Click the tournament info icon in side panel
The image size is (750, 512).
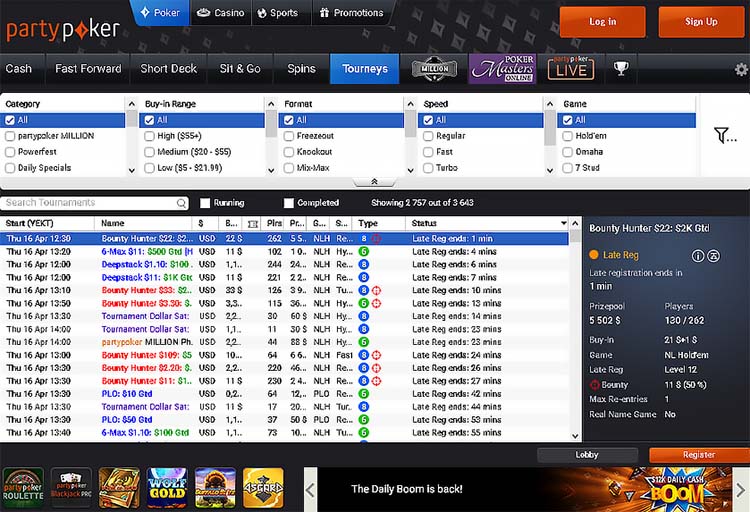click(x=698, y=256)
